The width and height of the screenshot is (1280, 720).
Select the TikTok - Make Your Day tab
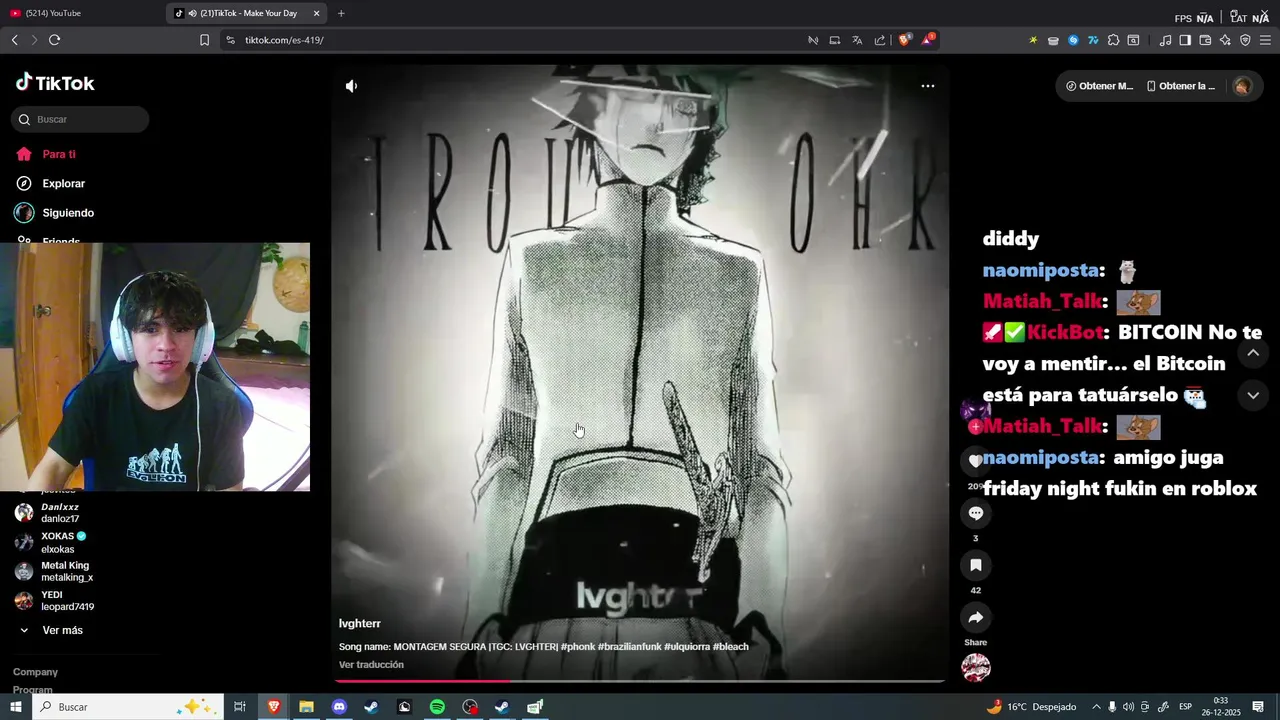pyautogui.click(x=248, y=13)
